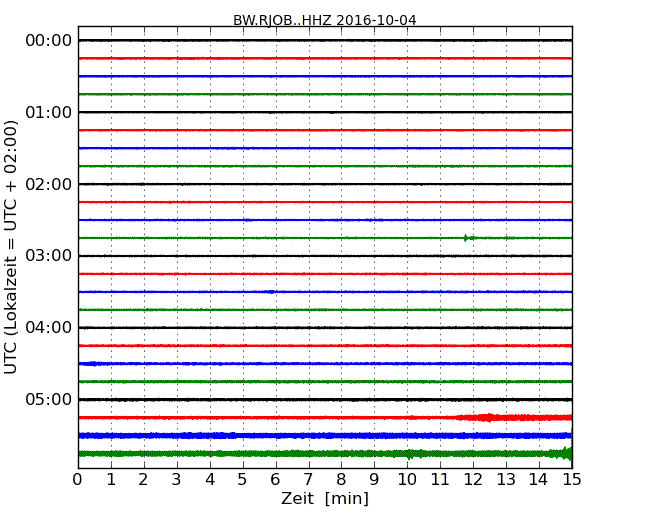Click the UTC Lokalzeit vertical axis label

tap(11, 247)
